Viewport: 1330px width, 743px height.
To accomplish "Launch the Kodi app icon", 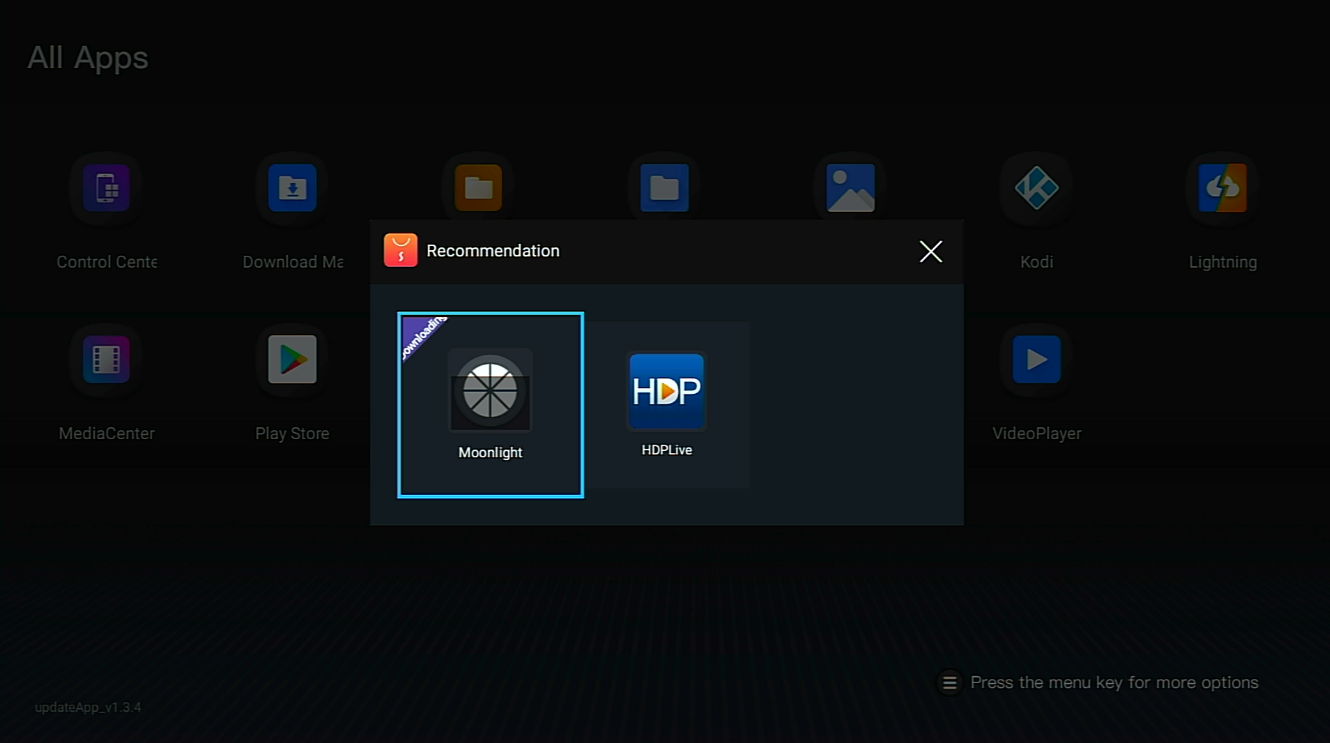I will click(x=1036, y=188).
